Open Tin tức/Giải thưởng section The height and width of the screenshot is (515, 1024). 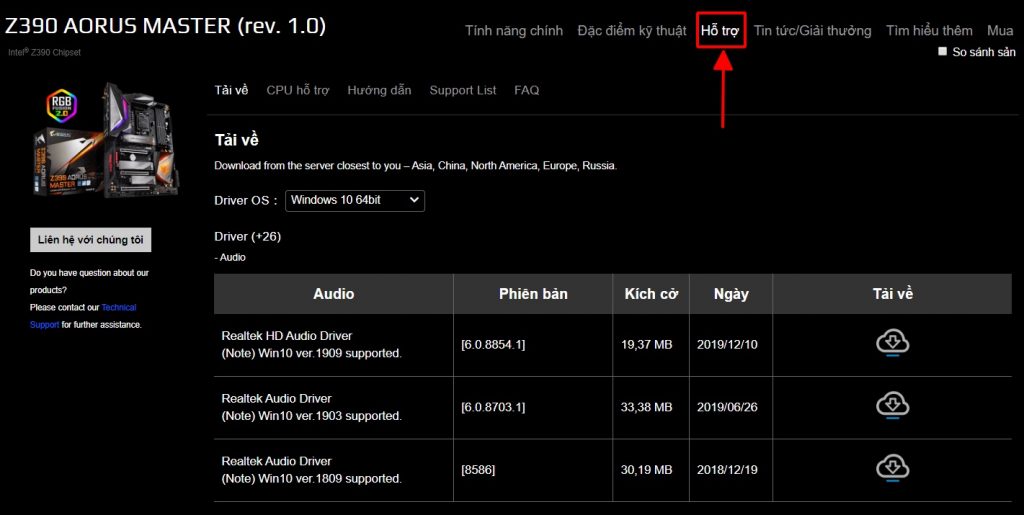pyautogui.click(x=812, y=31)
